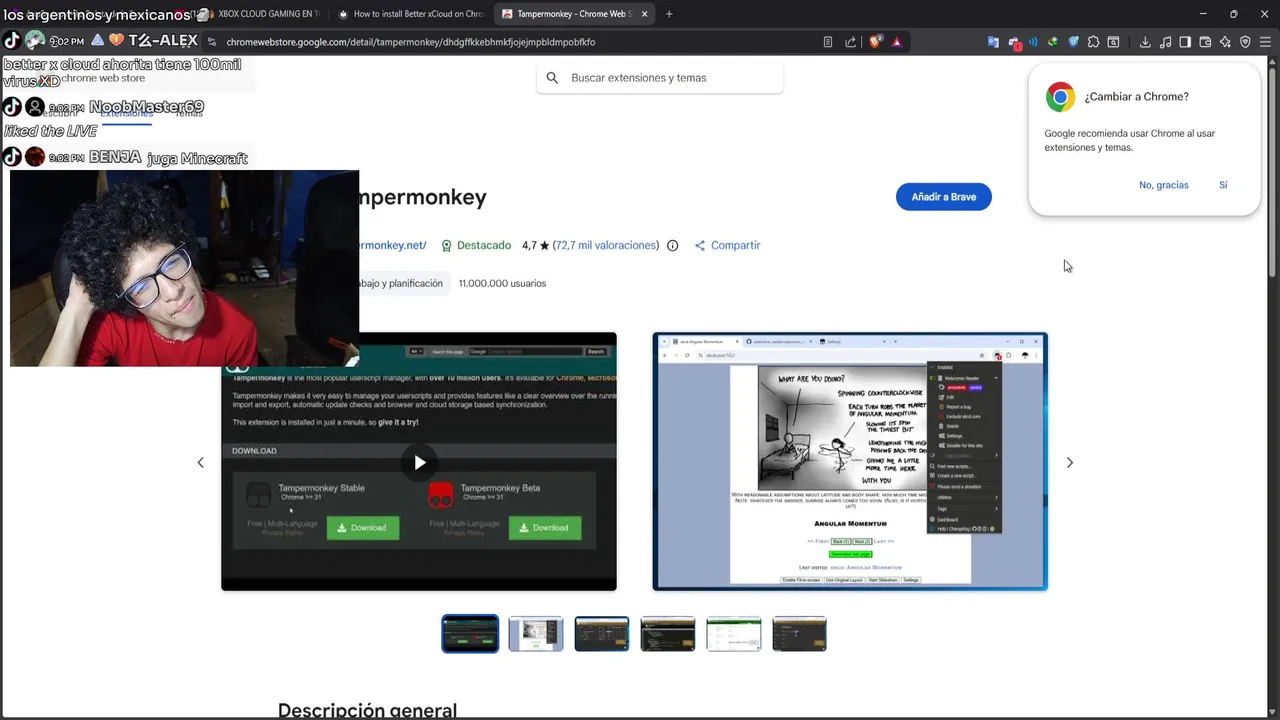The image size is (1280, 720).
Task: Close the Tampermonkey tab
Action: click(x=644, y=14)
